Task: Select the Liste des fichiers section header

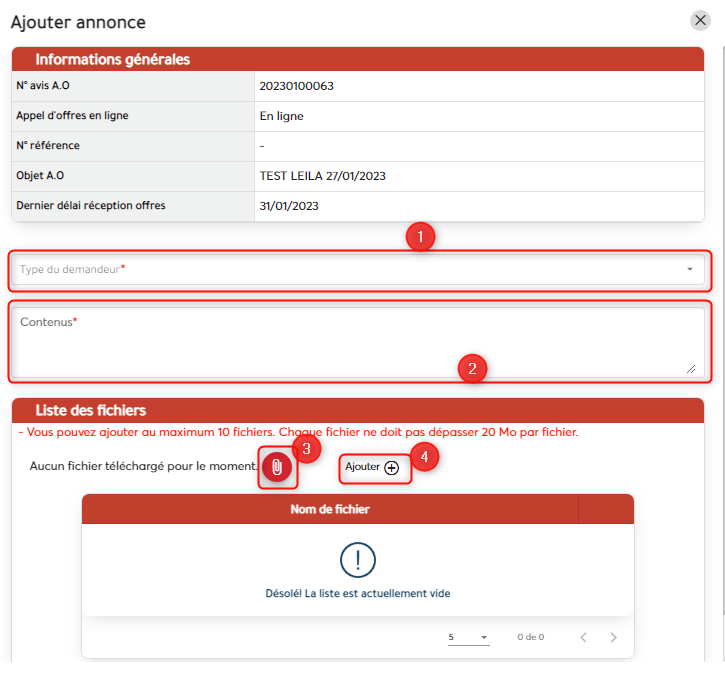Action: pos(91,410)
